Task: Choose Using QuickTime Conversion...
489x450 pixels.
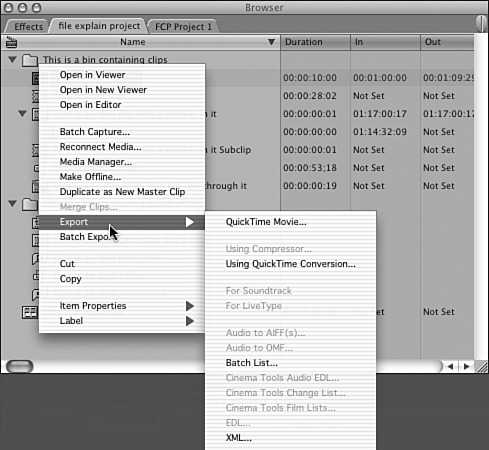Action: point(291,264)
